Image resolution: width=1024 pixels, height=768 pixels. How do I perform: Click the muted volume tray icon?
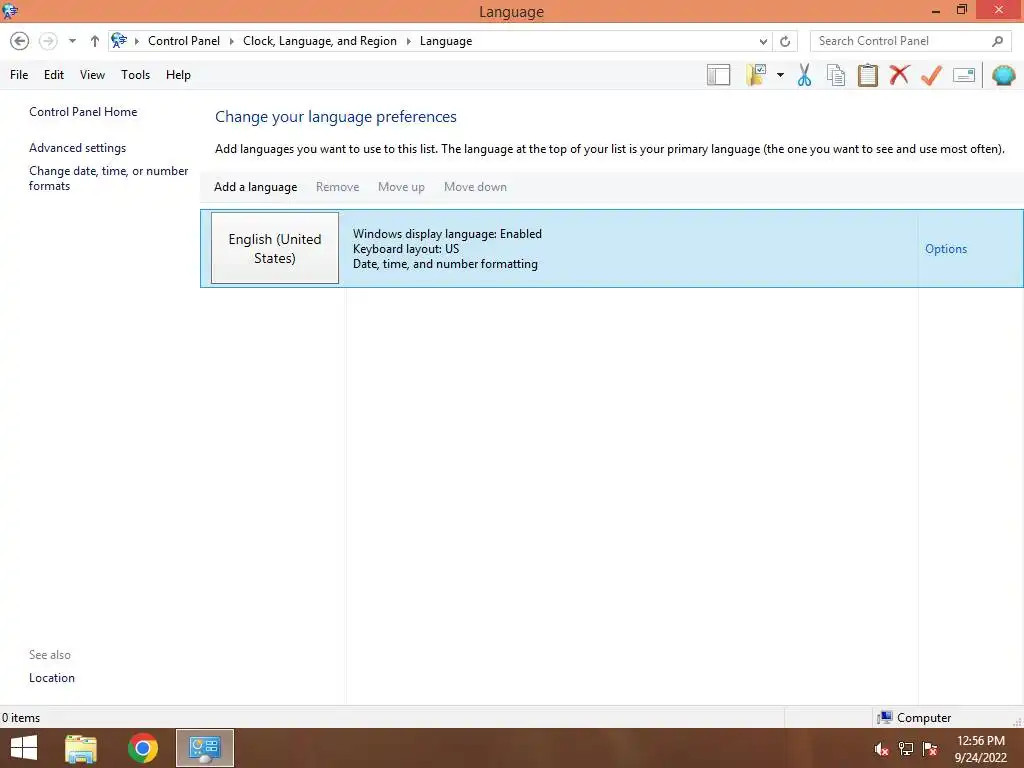(x=882, y=749)
